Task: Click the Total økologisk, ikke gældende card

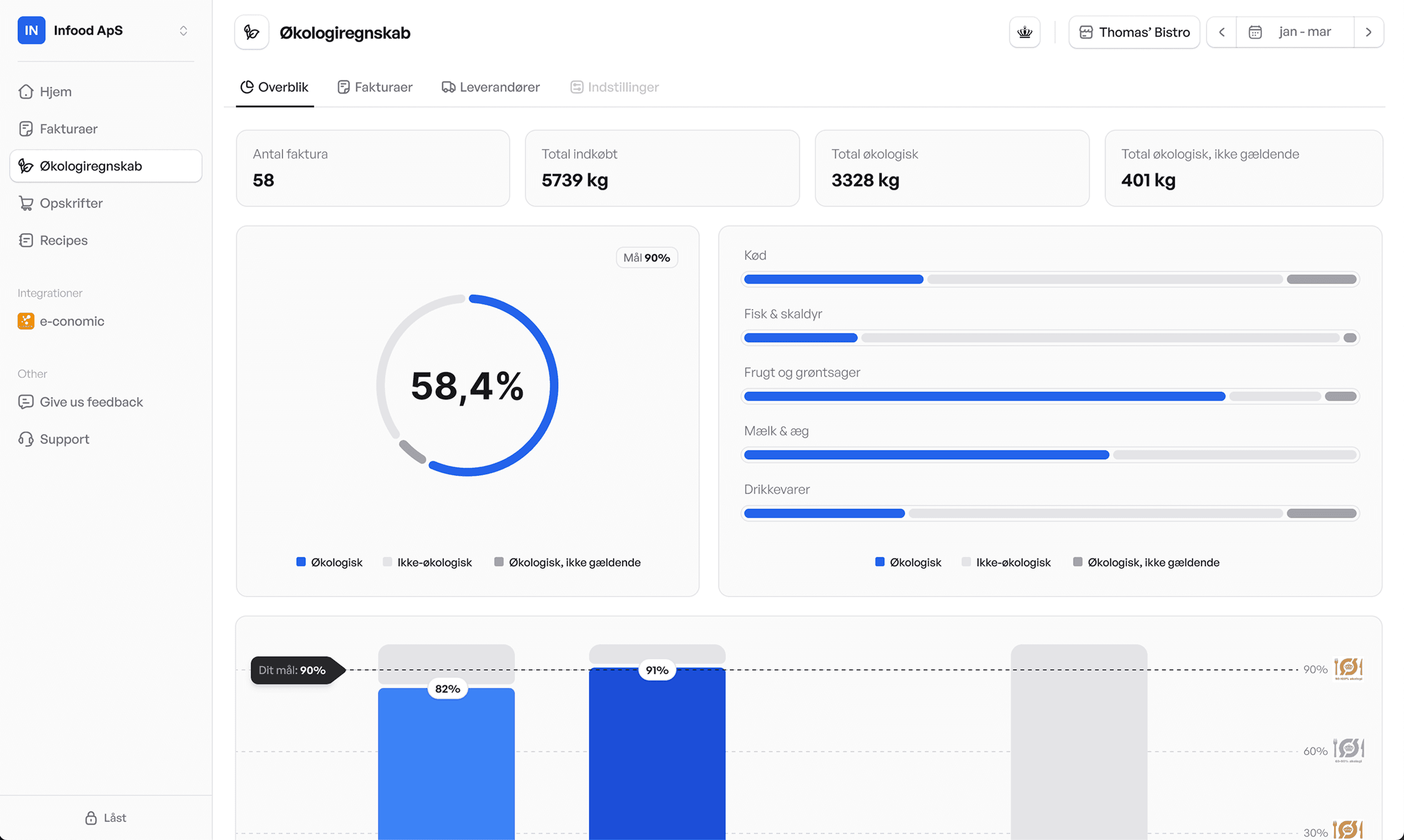Action: click(x=1244, y=168)
